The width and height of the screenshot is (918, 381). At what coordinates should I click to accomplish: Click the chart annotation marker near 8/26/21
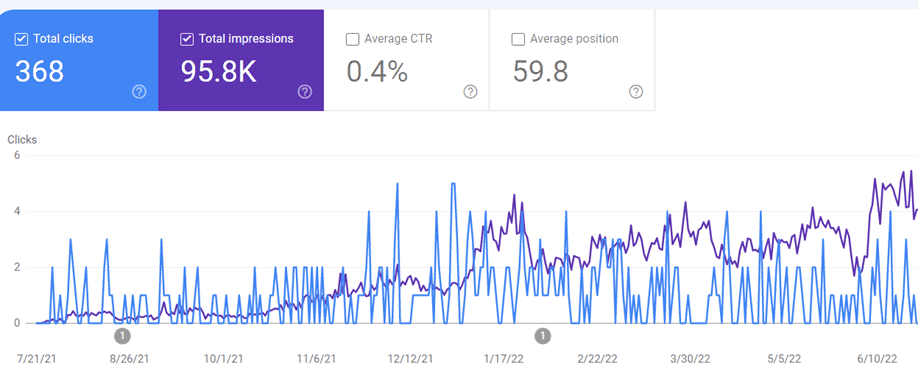pyautogui.click(x=122, y=336)
